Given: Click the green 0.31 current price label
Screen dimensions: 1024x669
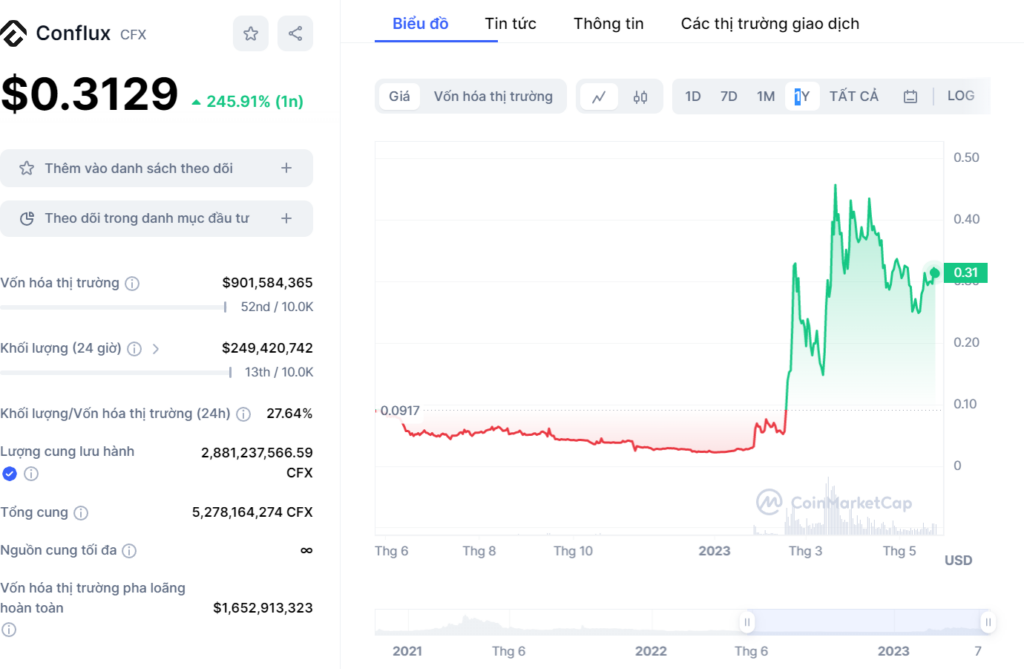Looking at the screenshot, I should click(965, 272).
